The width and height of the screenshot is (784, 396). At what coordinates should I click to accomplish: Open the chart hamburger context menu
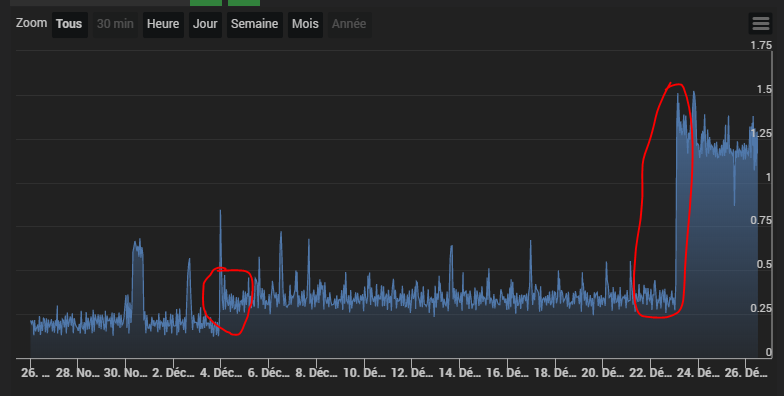tap(760, 24)
